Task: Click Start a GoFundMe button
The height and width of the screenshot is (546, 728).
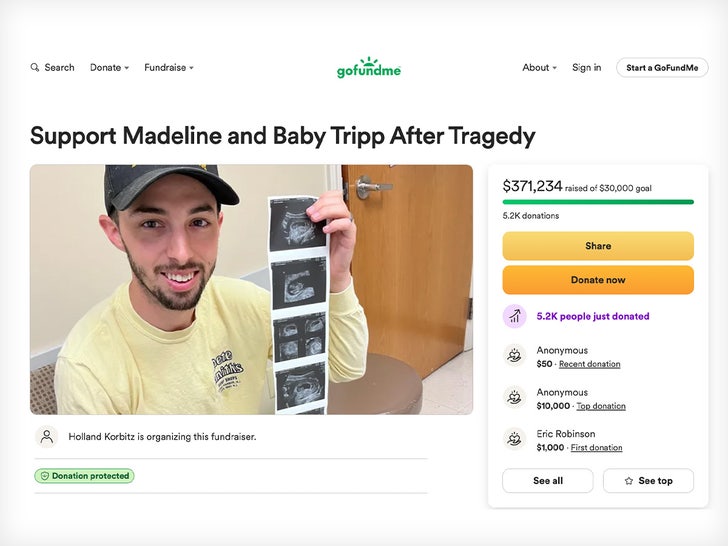Action: 662,68
